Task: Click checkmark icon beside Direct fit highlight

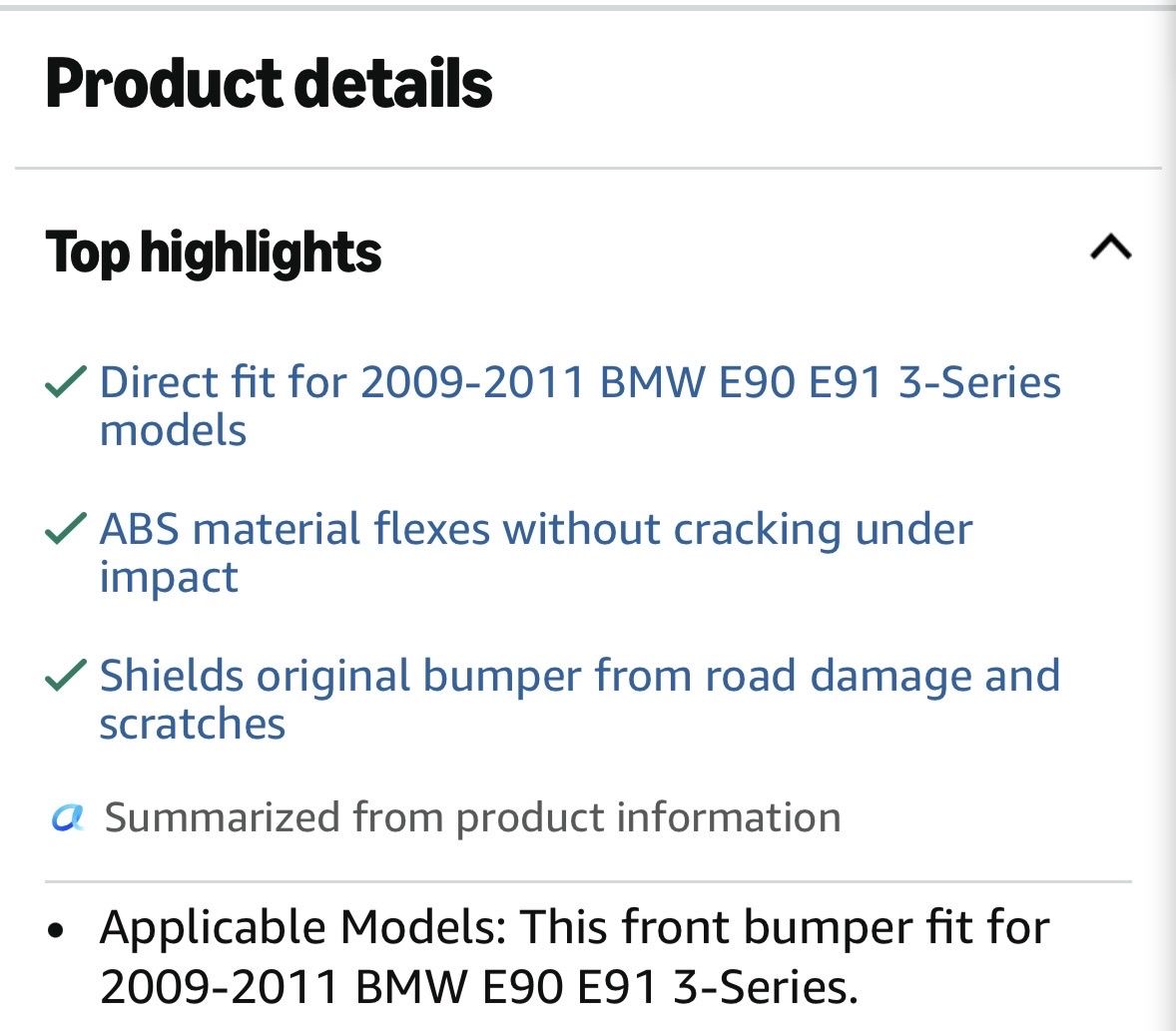Action: pos(66,381)
